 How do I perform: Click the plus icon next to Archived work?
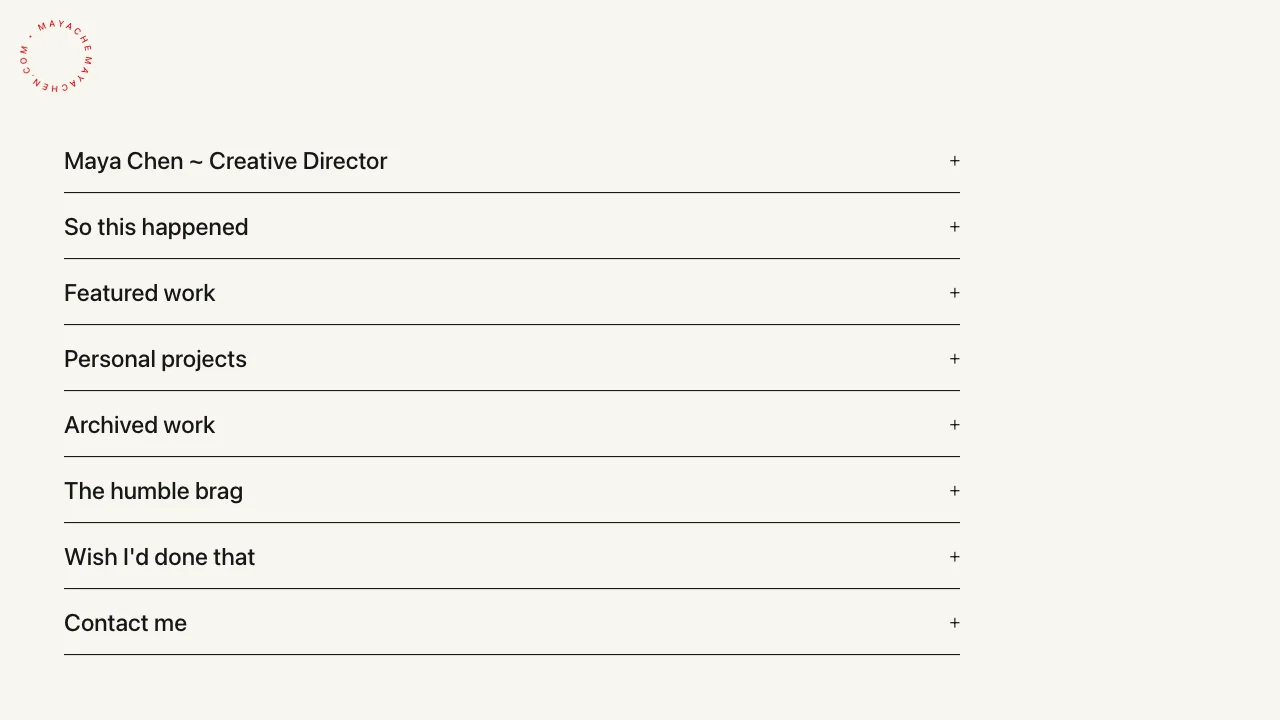coord(954,425)
